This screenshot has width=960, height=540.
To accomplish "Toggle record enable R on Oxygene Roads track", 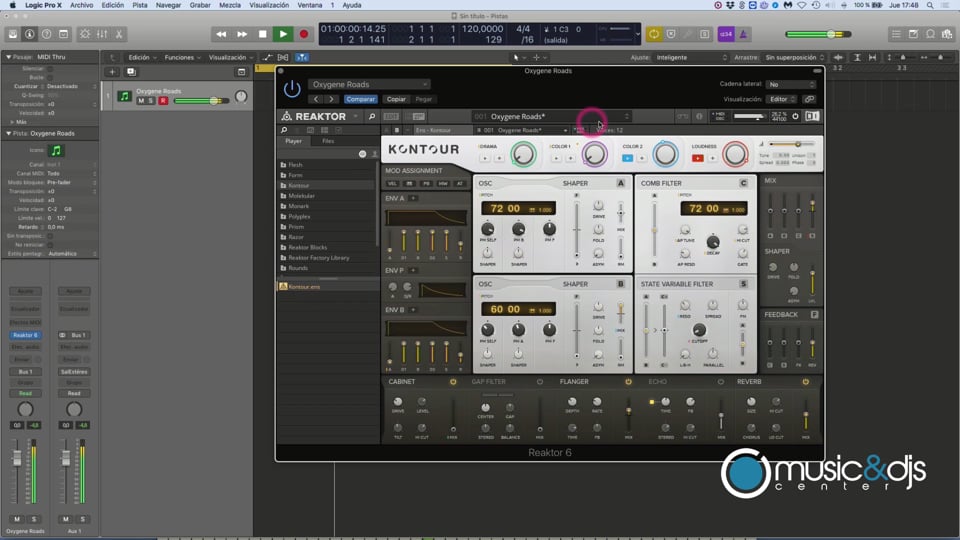I will [163, 100].
